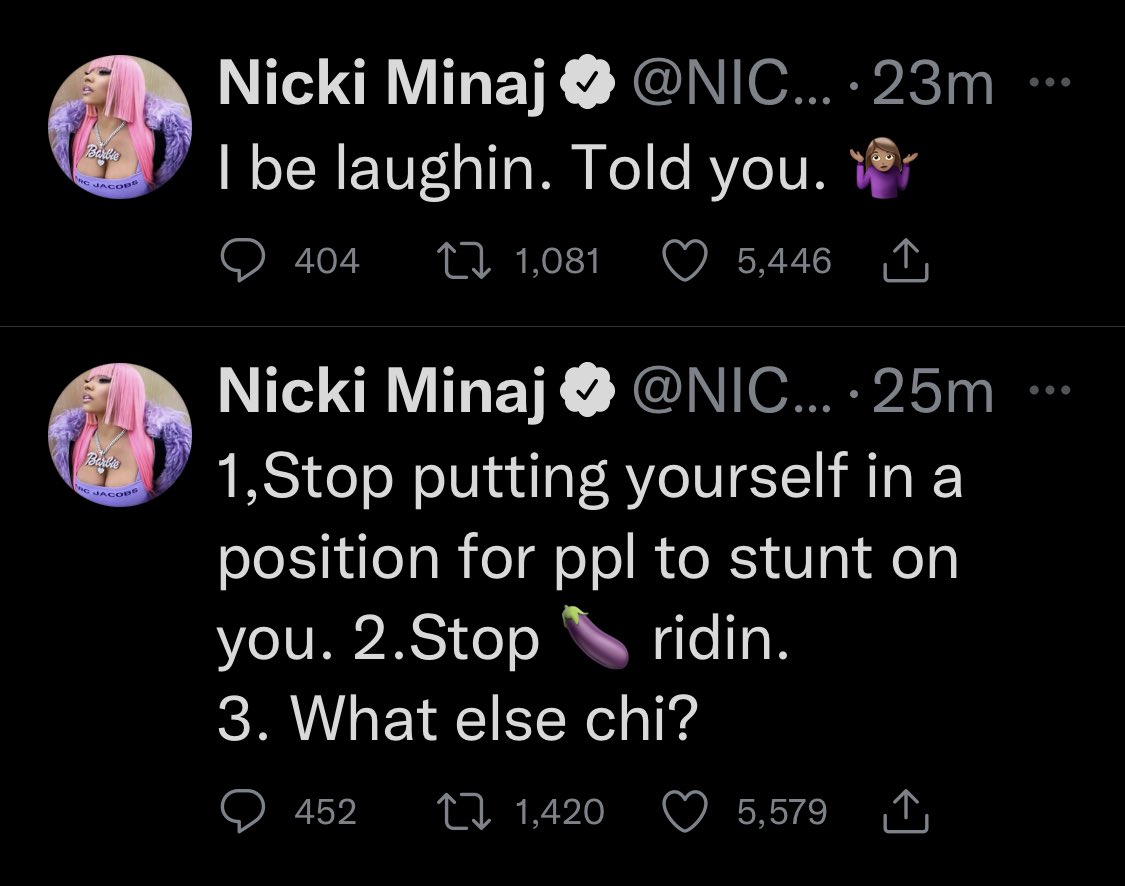The height and width of the screenshot is (886, 1125).
Task: Click the 25m timestamp
Action: [932, 394]
